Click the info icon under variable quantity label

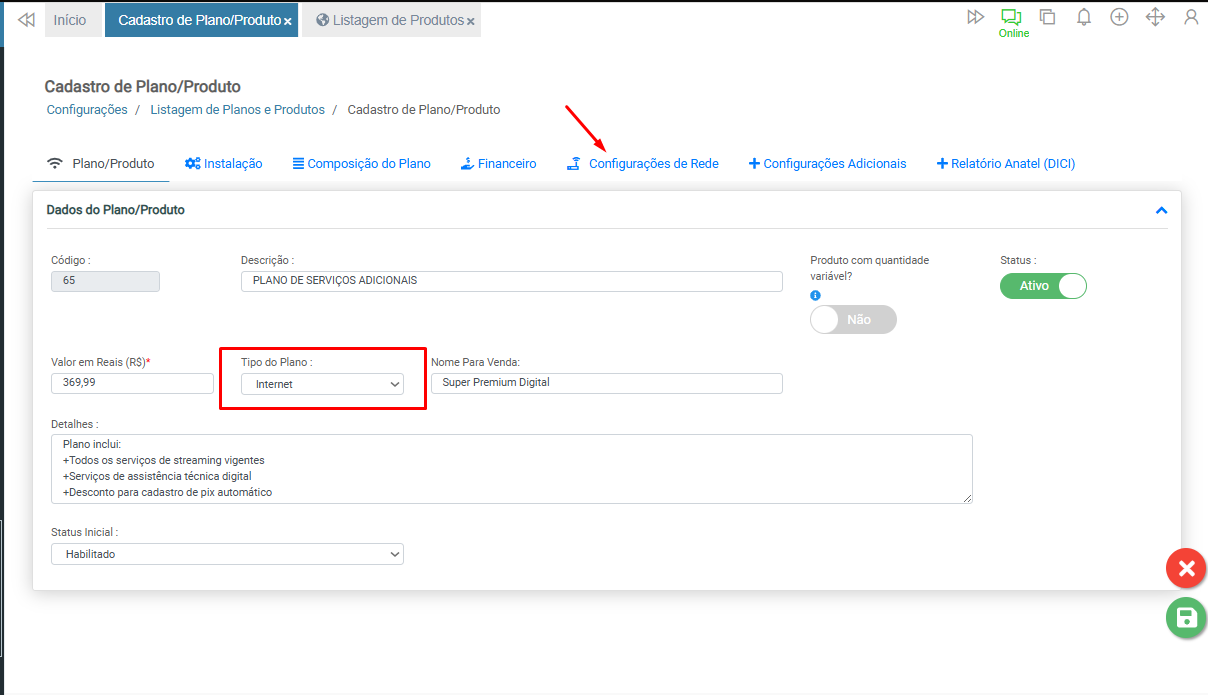click(815, 296)
